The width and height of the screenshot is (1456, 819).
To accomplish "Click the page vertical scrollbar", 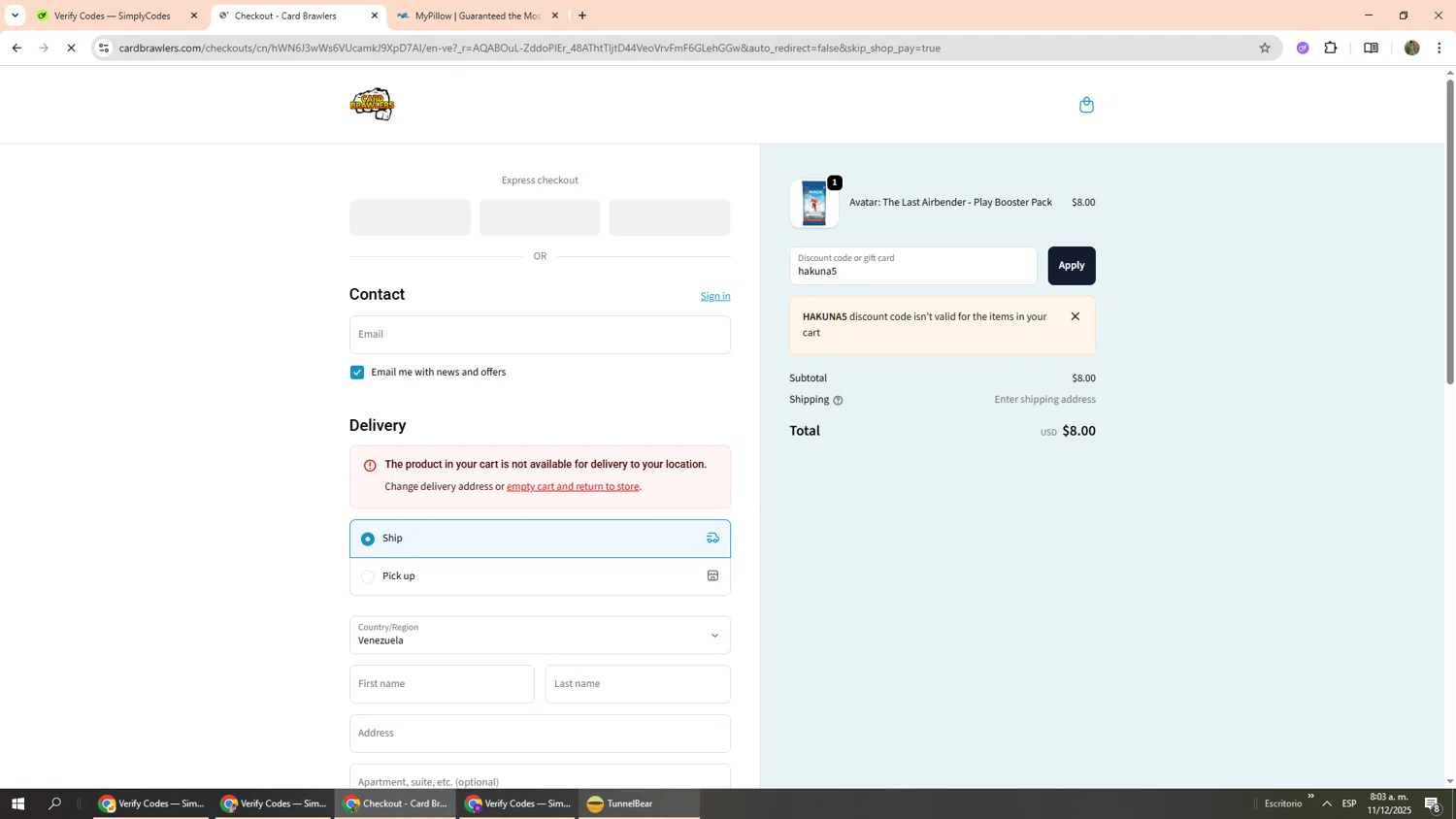I will coord(1450,233).
